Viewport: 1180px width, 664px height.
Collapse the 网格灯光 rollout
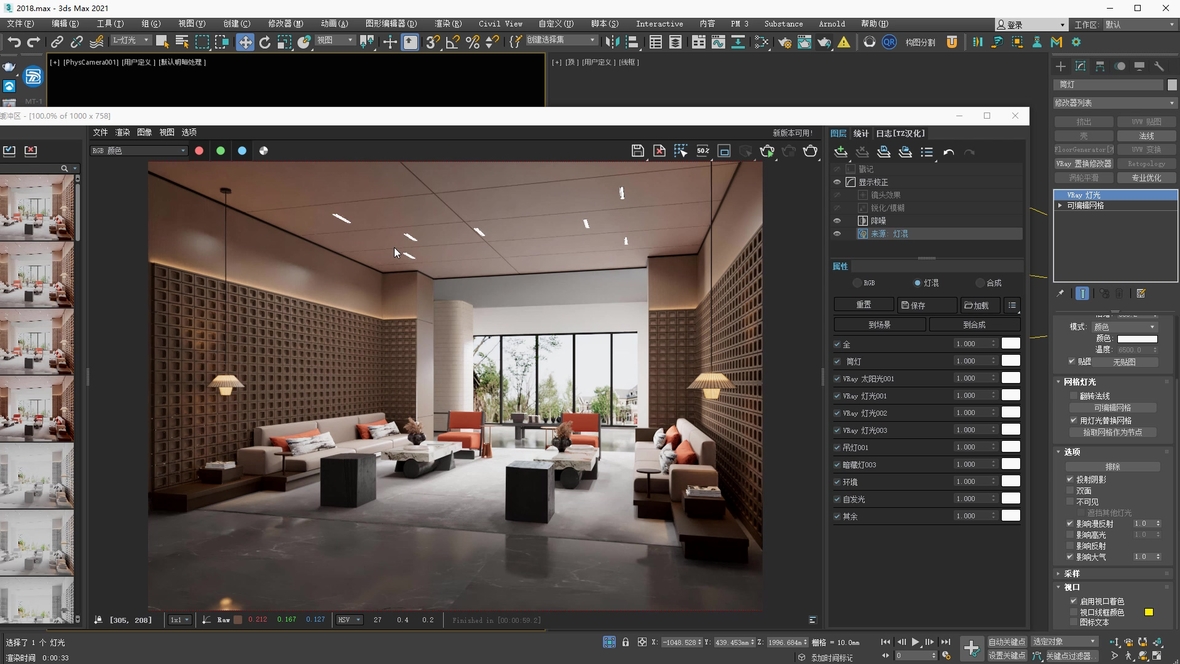1078,382
